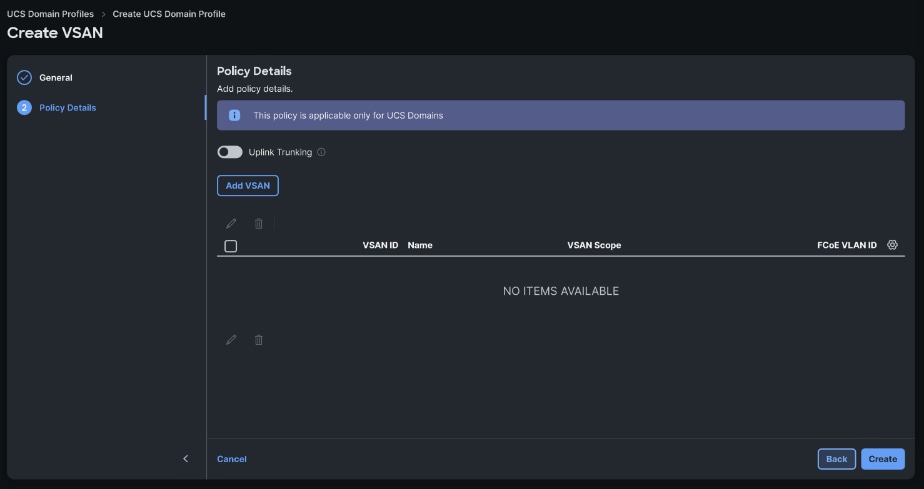Check the select-all checkbox in the table header
Image resolution: width=924 pixels, height=489 pixels.
231,246
